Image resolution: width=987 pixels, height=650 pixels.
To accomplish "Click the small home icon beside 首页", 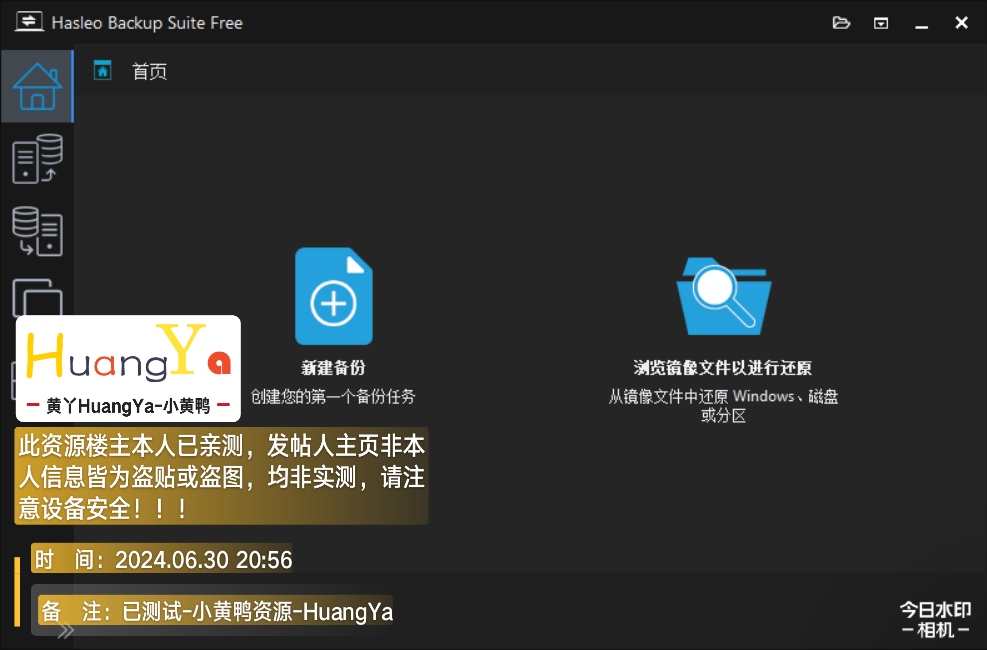I will [102, 70].
